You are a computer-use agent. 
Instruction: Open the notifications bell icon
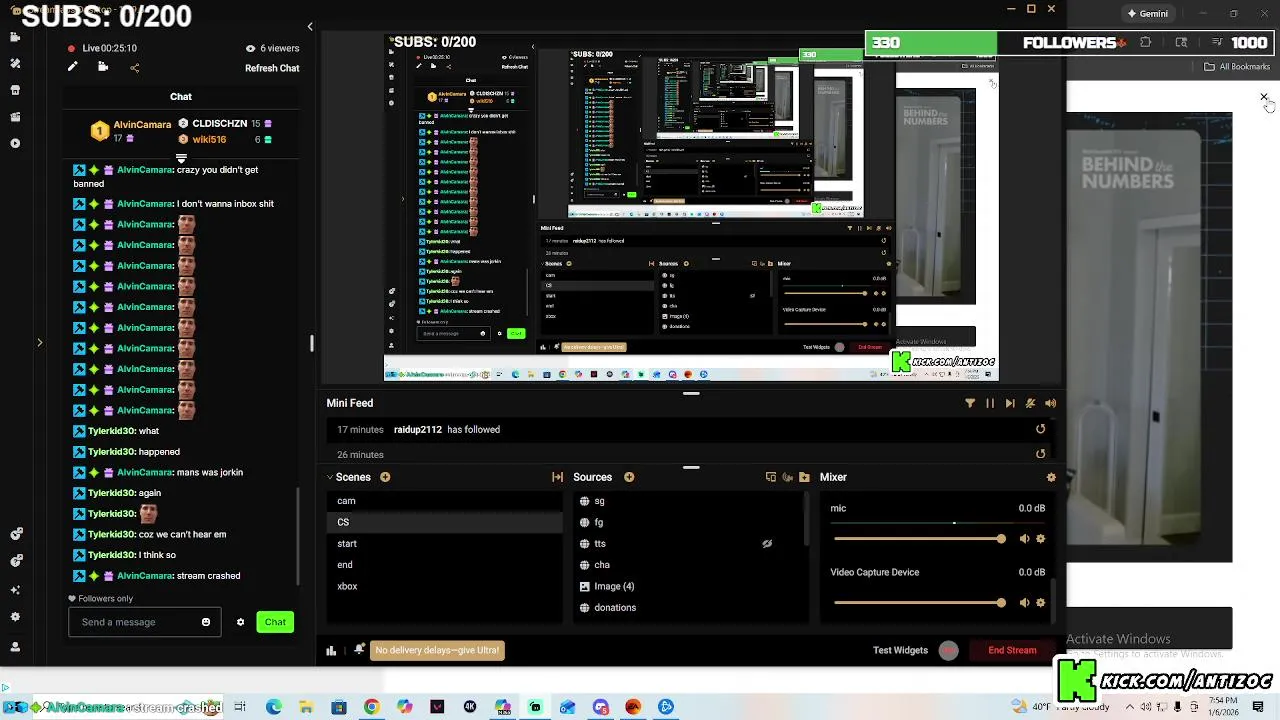[x=359, y=650]
